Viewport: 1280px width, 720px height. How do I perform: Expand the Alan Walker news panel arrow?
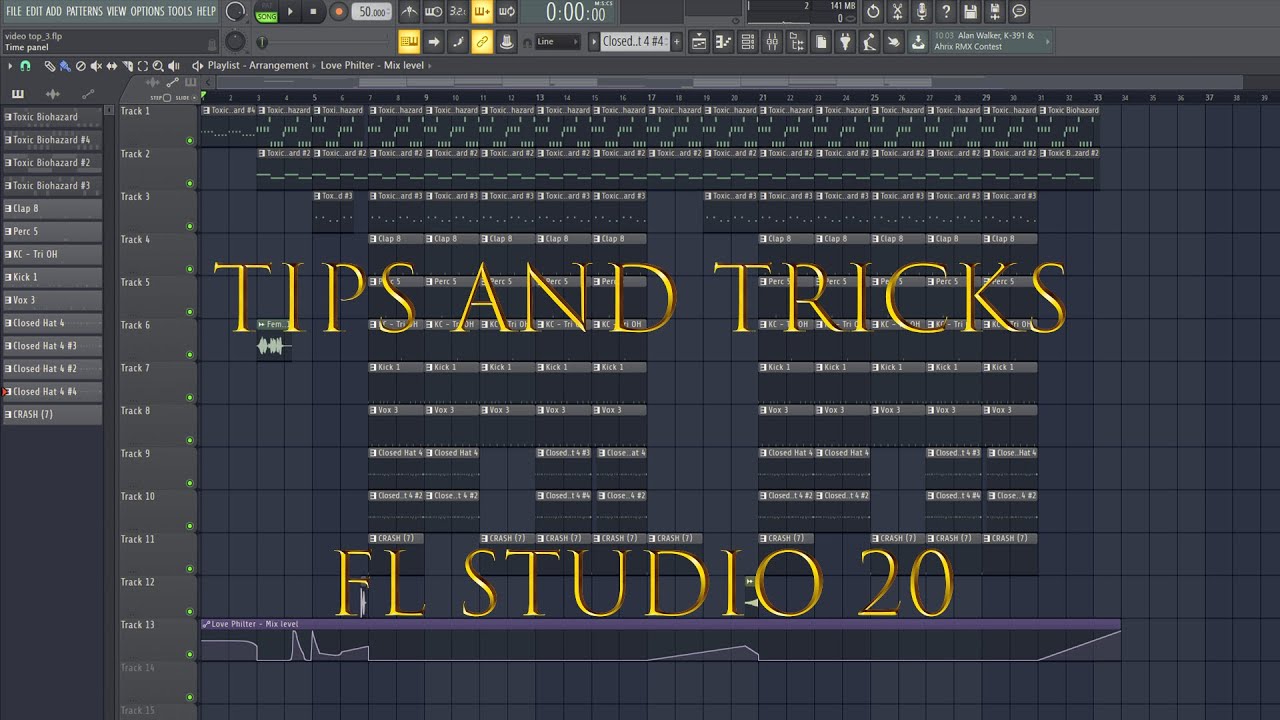click(x=1047, y=41)
